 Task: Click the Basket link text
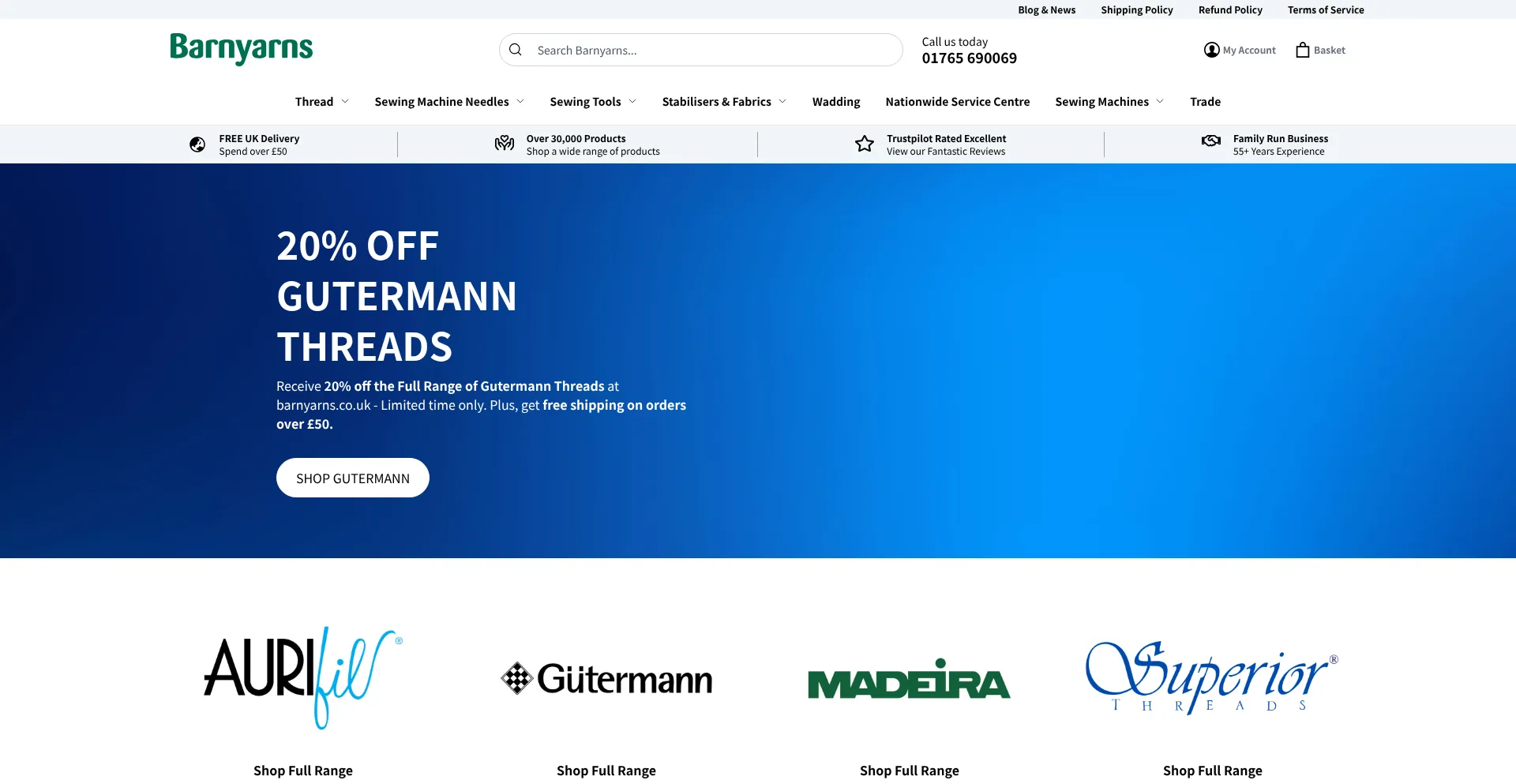pyautogui.click(x=1330, y=50)
